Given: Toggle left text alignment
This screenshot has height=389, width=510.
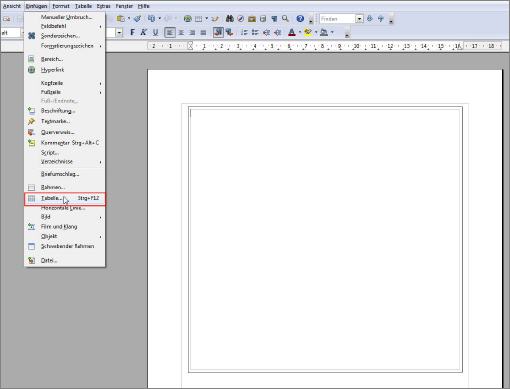Looking at the screenshot, I should [x=170, y=32].
